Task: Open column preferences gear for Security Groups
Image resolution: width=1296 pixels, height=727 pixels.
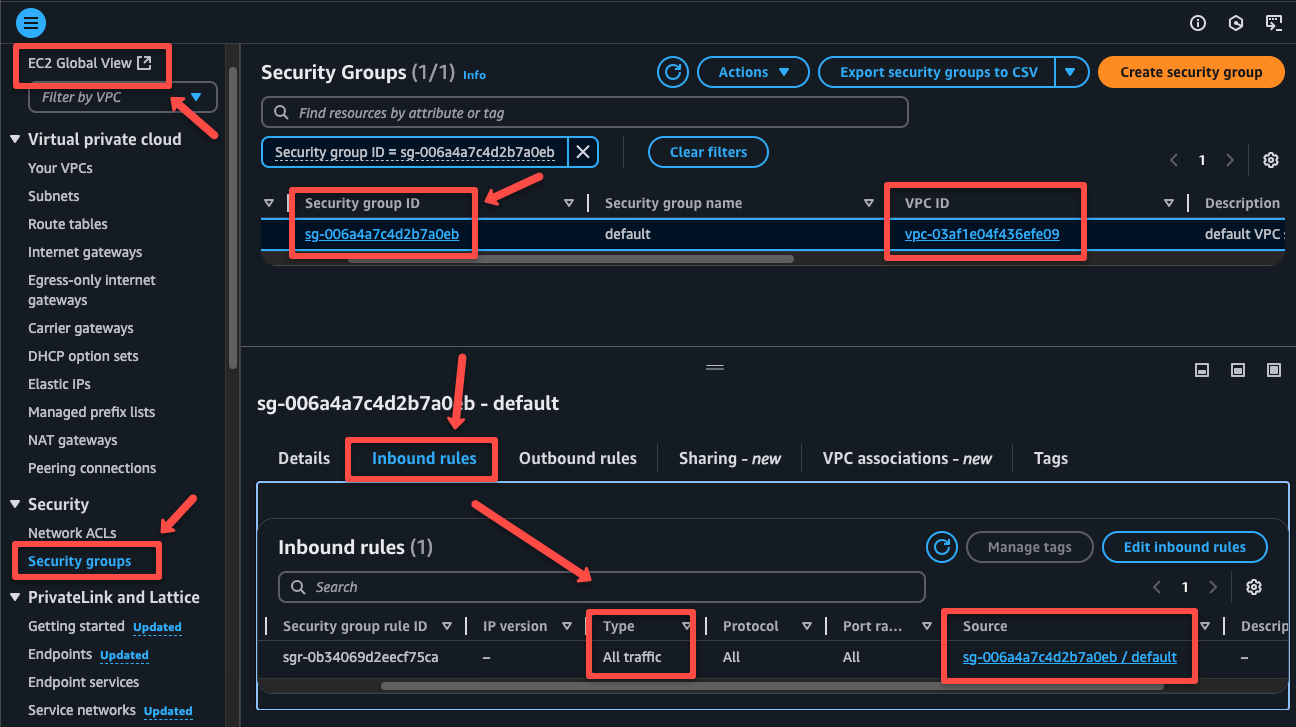Action: (x=1270, y=160)
